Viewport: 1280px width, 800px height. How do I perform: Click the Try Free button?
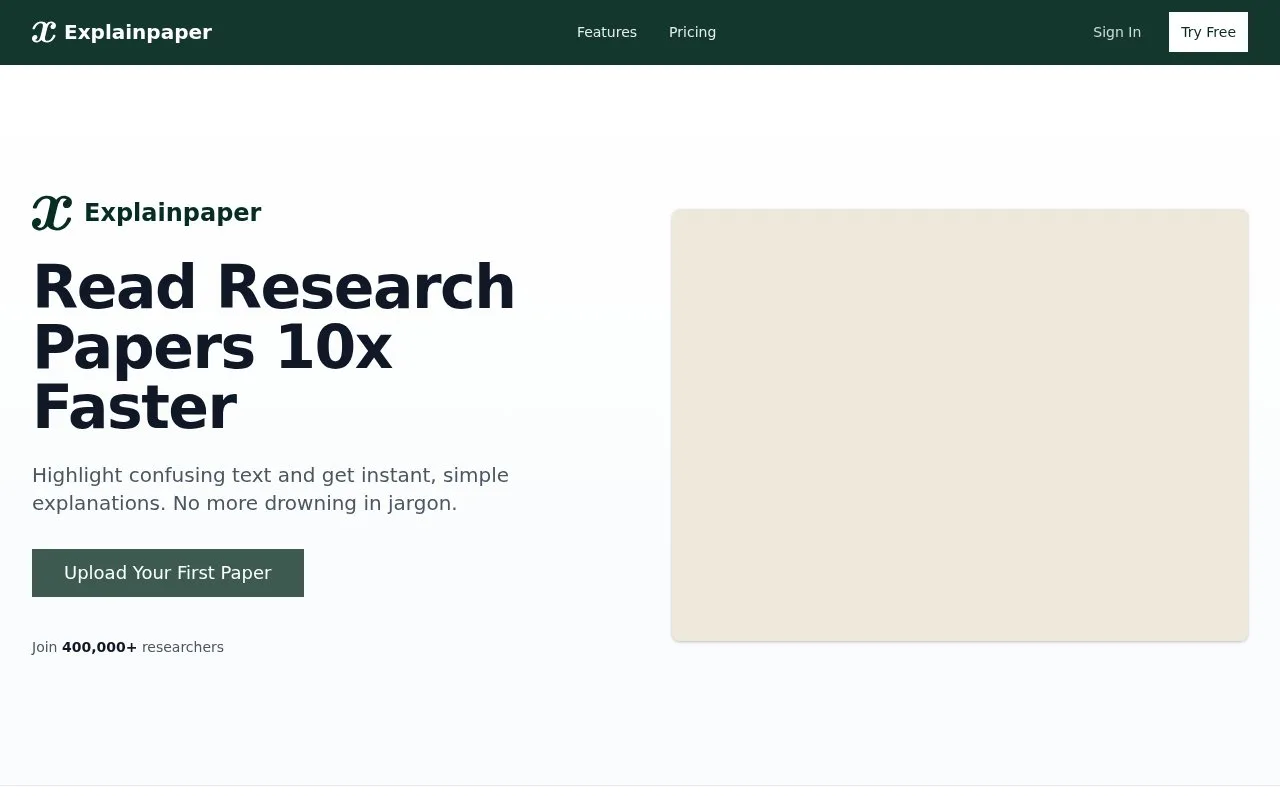[x=1208, y=32]
